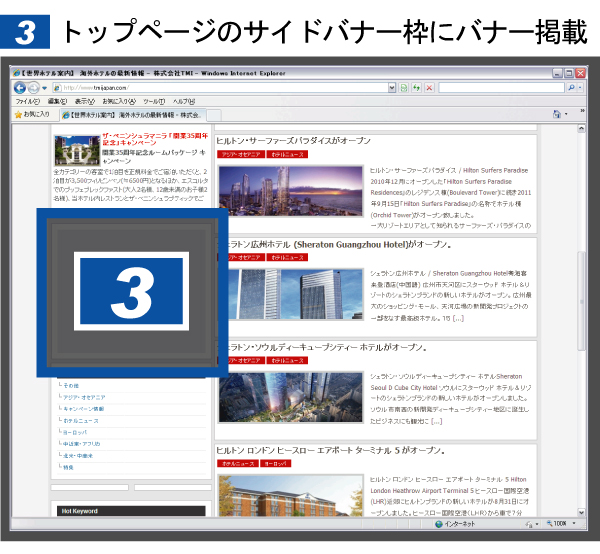The height and width of the screenshot is (554, 600).
Task: Click the red X Stop icon
Action: pos(429,88)
